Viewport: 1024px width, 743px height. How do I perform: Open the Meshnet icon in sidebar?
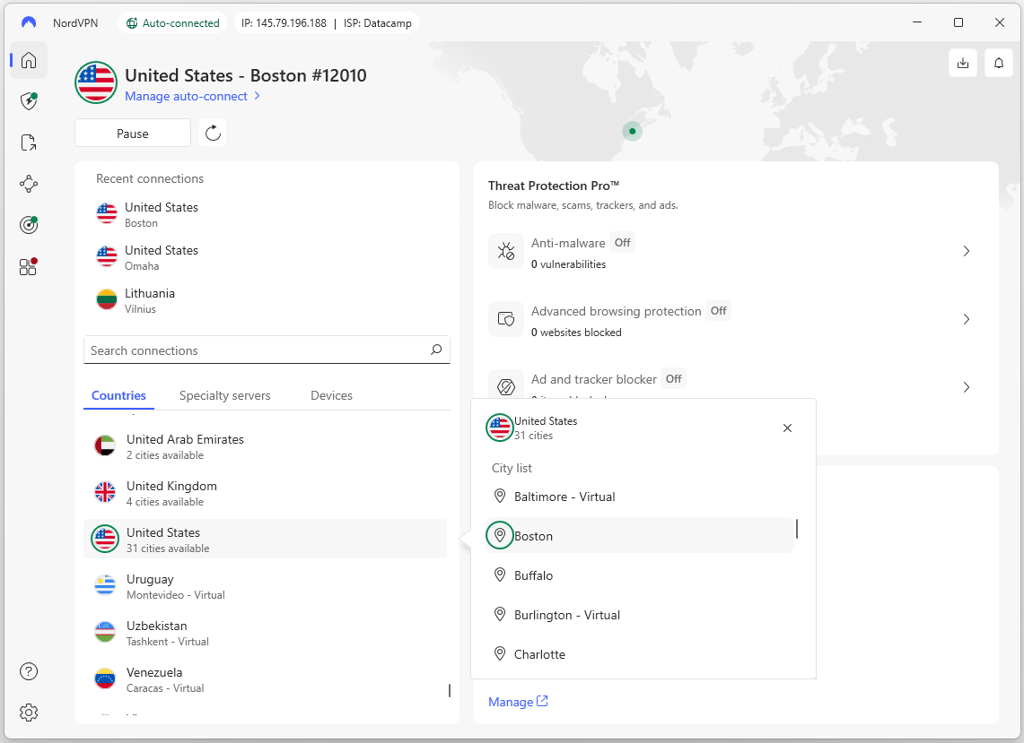[x=29, y=184]
